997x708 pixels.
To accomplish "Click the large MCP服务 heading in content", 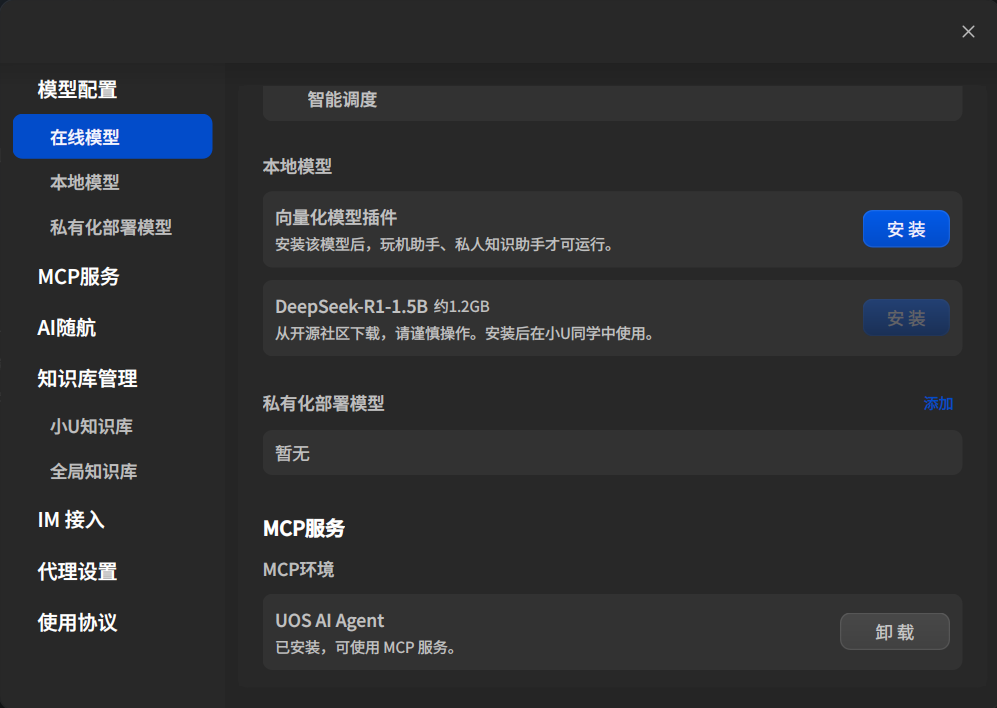I will [x=304, y=529].
